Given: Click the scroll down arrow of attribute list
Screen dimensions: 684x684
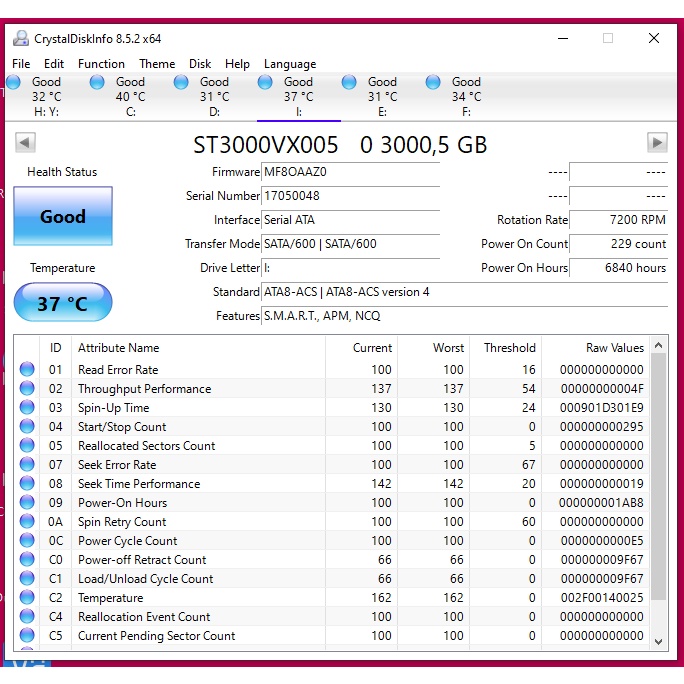Looking at the screenshot, I should click(658, 642).
